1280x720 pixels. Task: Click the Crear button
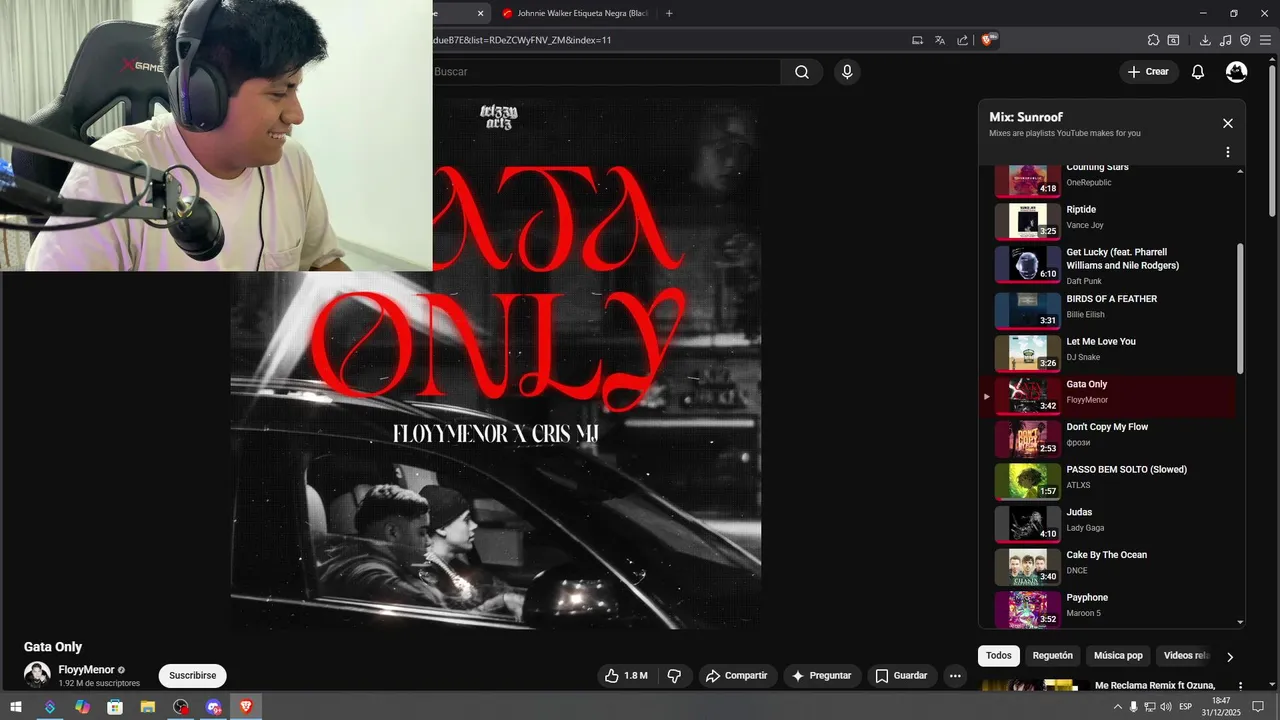[x=1148, y=72]
